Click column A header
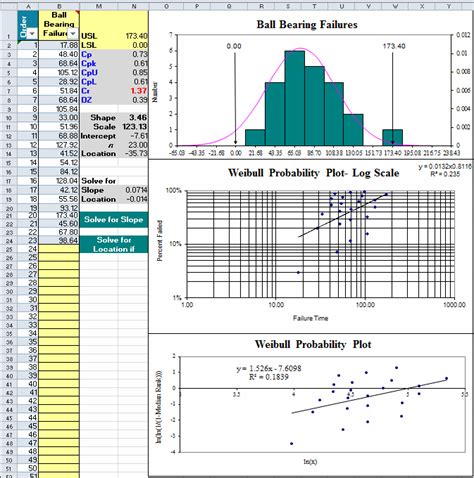Viewport: 474px width, 478px height. (28, 6)
